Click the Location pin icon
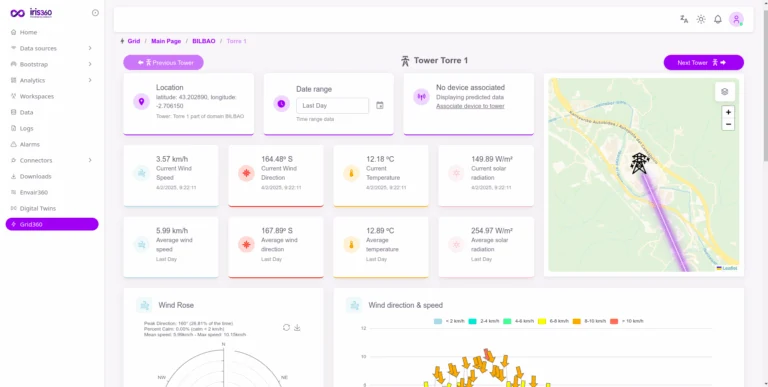This screenshot has width=768, height=387. (142, 102)
